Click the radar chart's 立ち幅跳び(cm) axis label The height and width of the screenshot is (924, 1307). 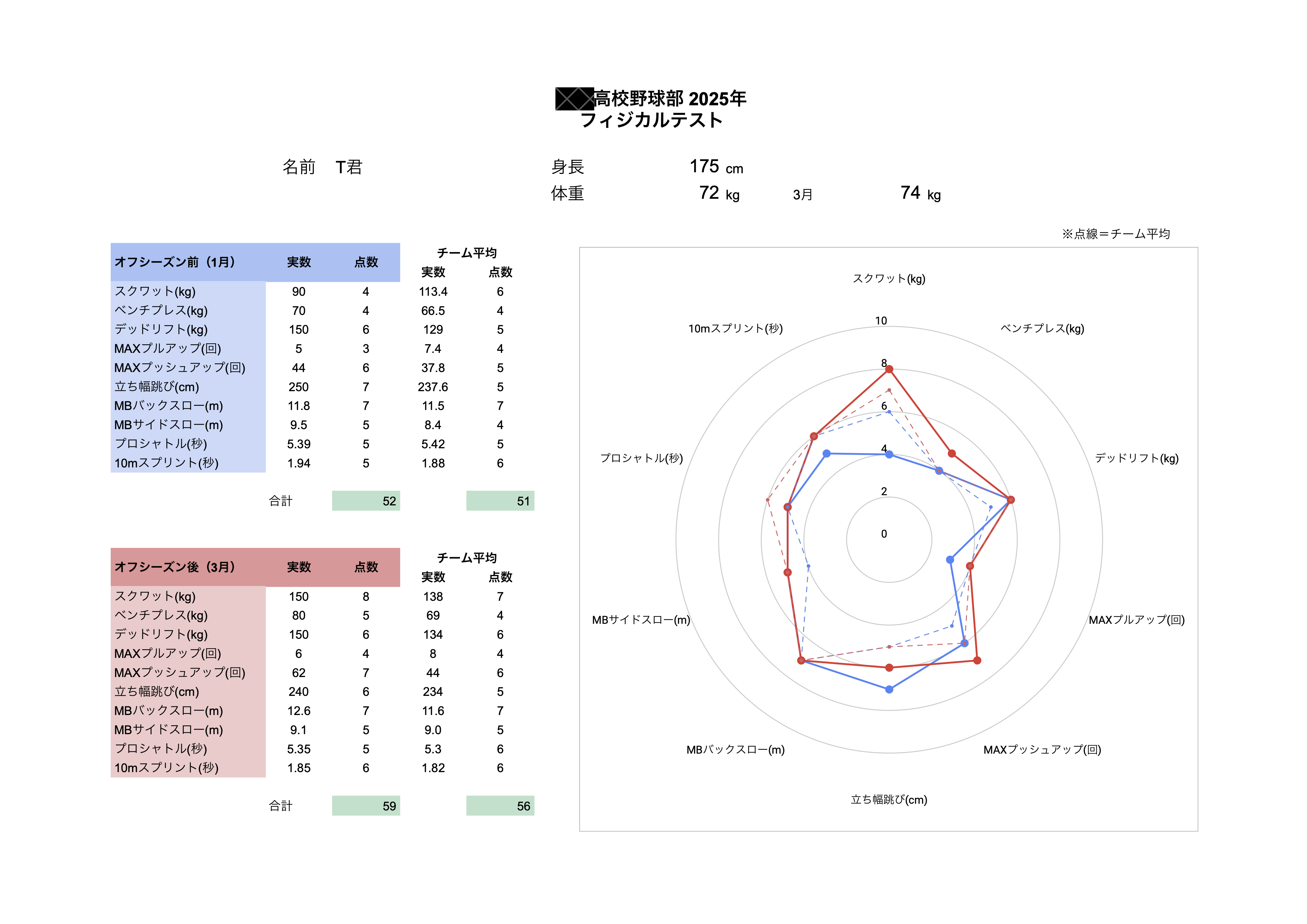[888, 800]
